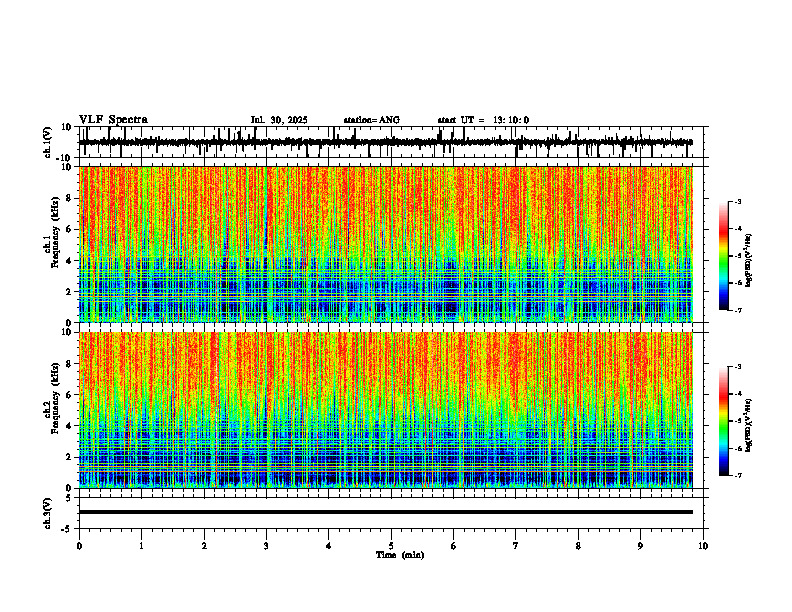Viewport: 792px width, 612px height.
Task: Click the log(PSD) unit label beside ch.1 color bar
Action: pyautogui.click(x=750, y=261)
